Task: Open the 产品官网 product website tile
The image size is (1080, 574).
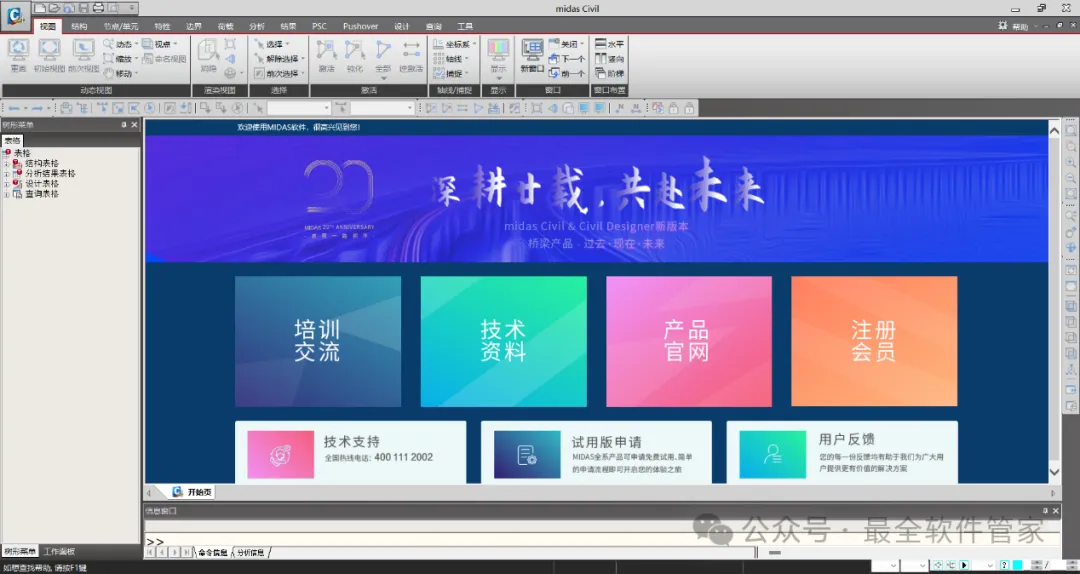Action: click(x=689, y=341)
